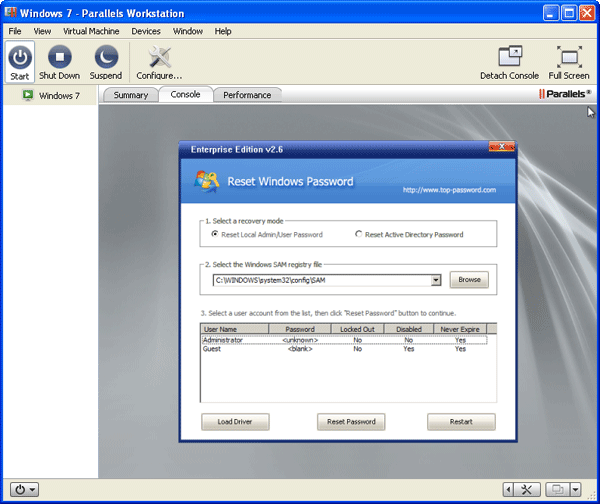Detach the console window

pos(509,59)
